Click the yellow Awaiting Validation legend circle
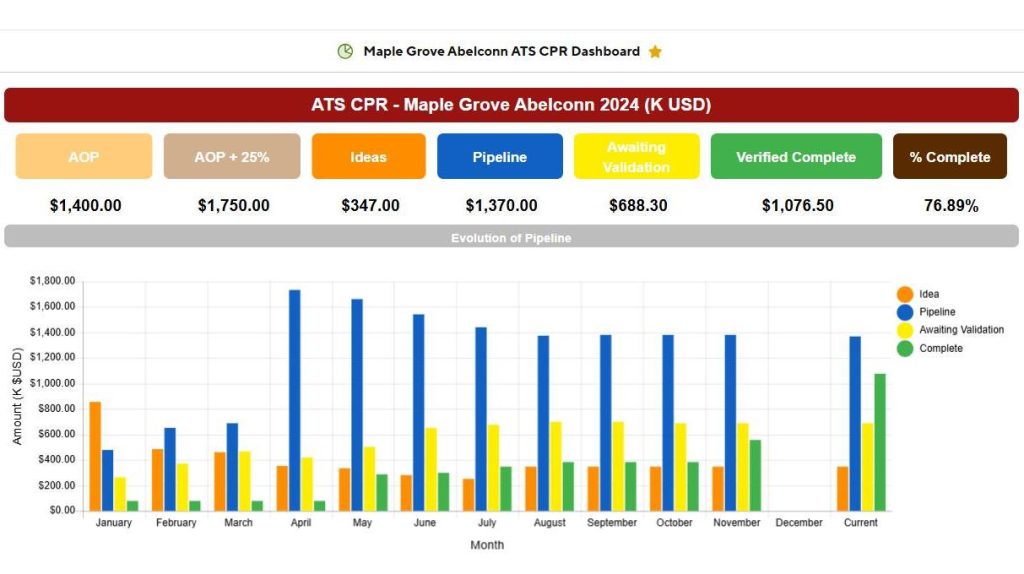The image size is (1024, 574). tap(905, 330)
